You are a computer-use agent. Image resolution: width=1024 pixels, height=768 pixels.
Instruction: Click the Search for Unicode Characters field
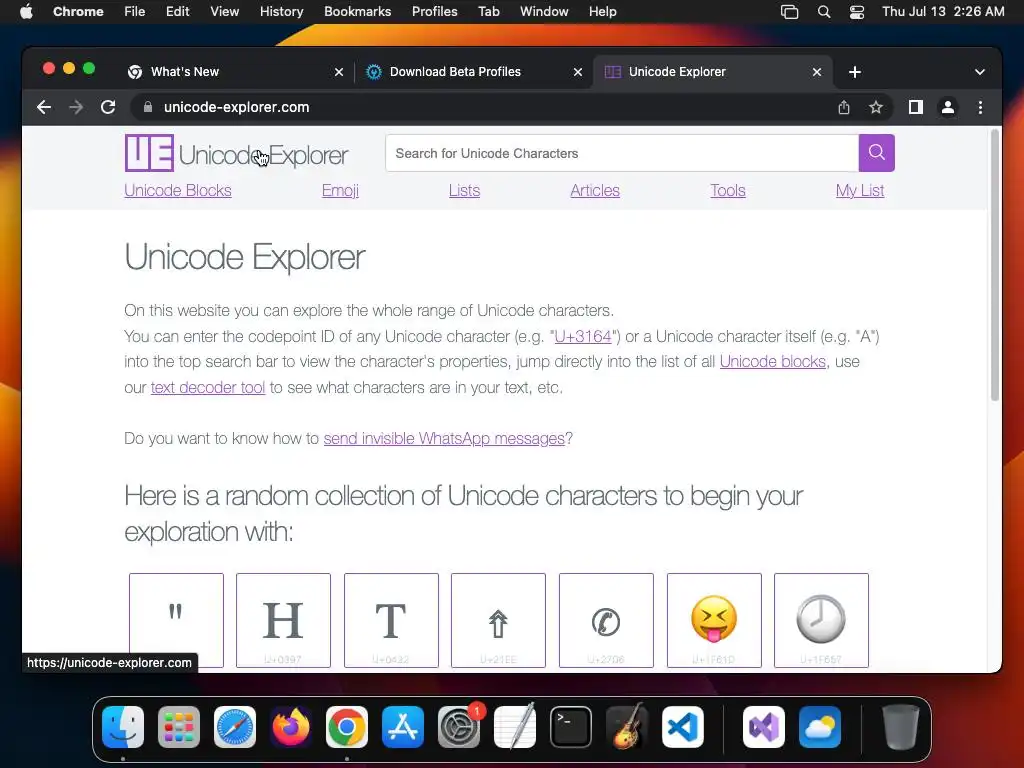622,153
